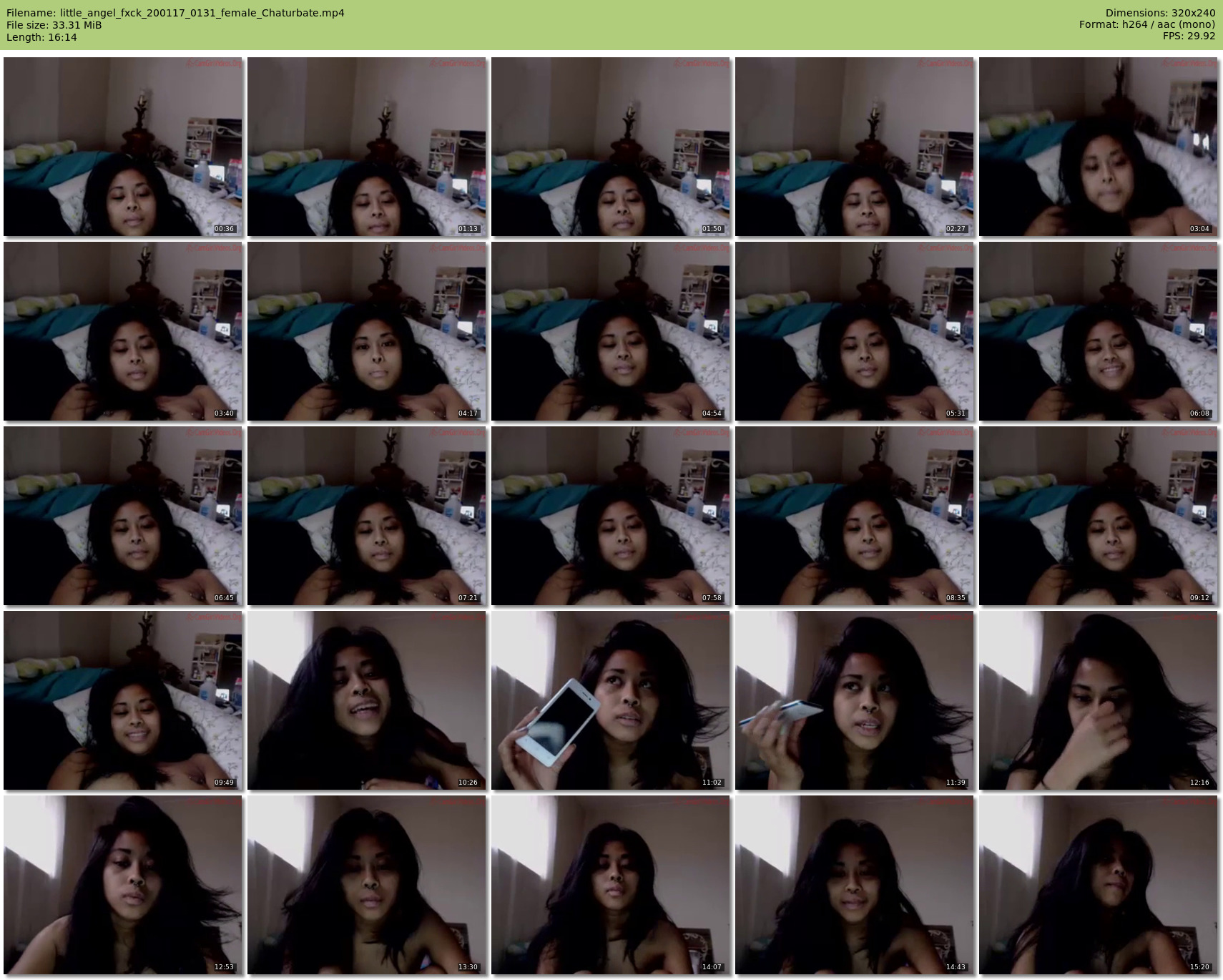
Task: Click the File size 33.31 MiB label
Action: point(54,25)
